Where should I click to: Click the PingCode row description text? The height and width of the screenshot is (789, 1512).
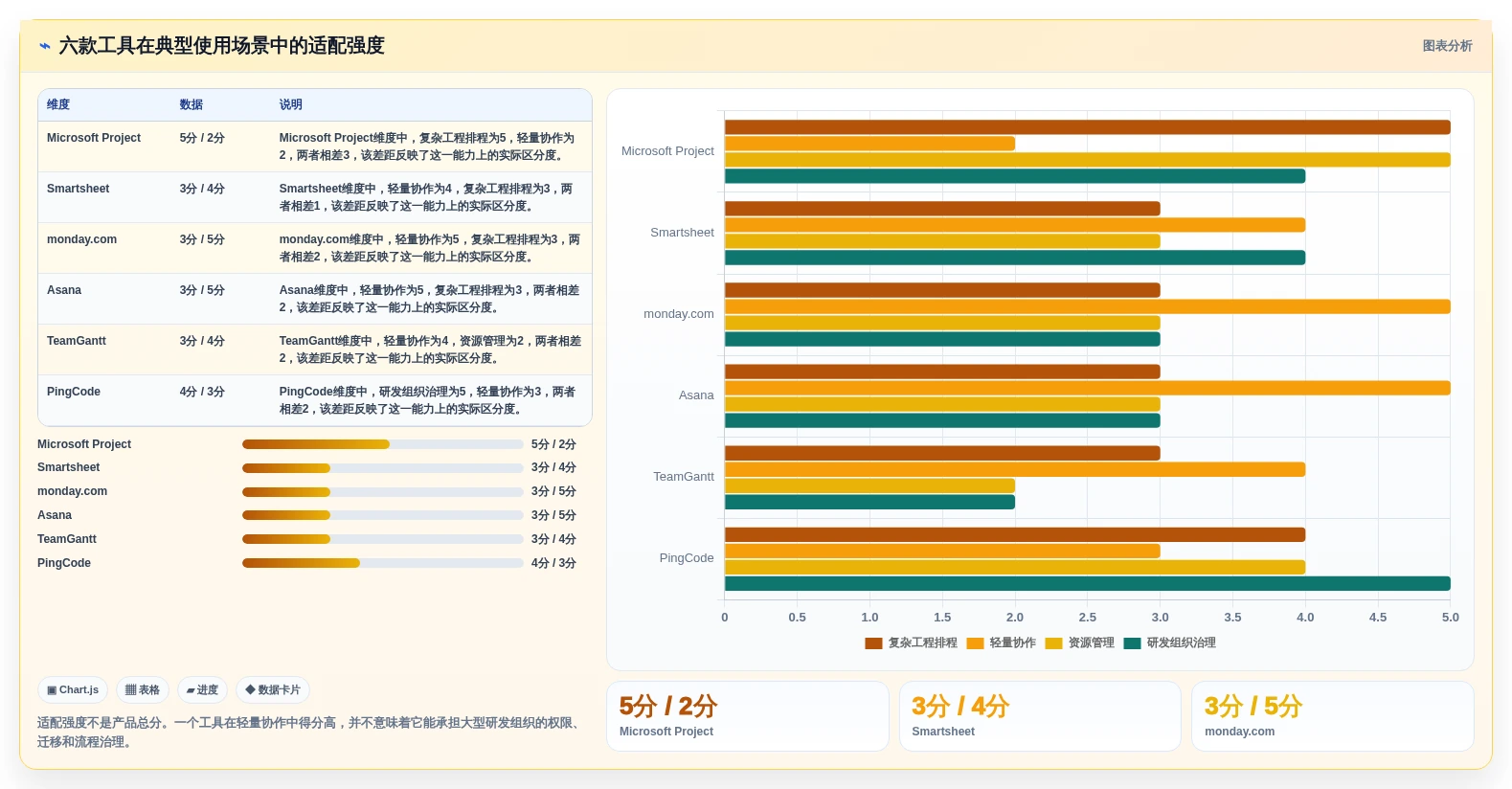pos(428,400)
